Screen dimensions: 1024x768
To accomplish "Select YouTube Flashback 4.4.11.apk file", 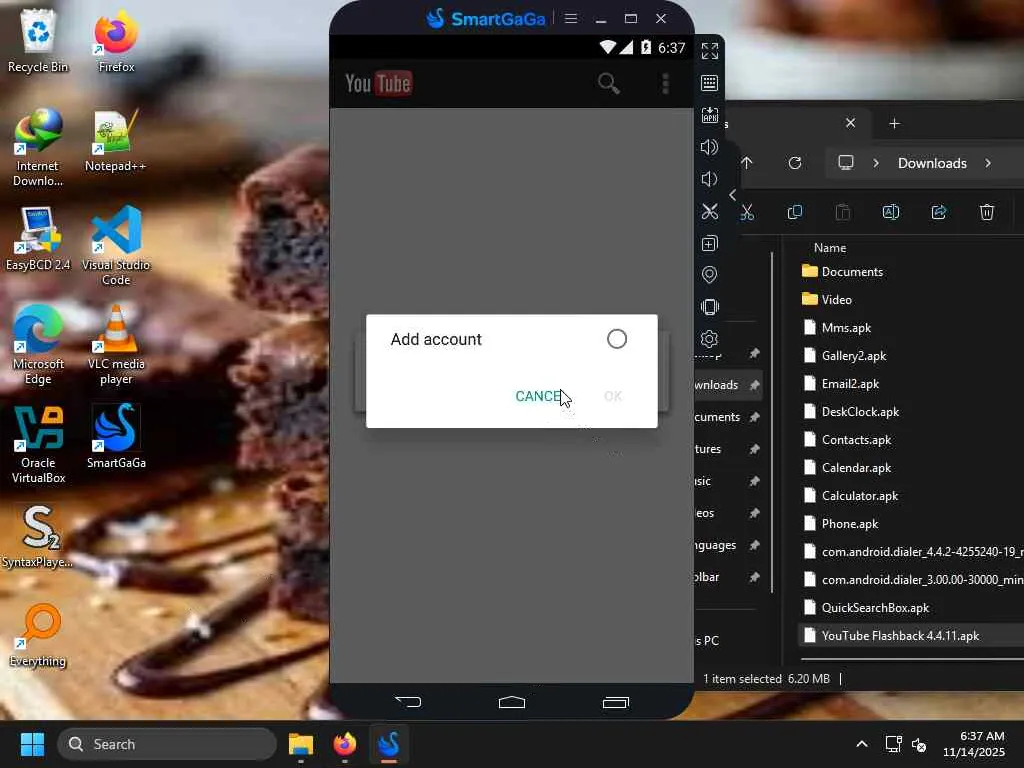I will [899, 635].
